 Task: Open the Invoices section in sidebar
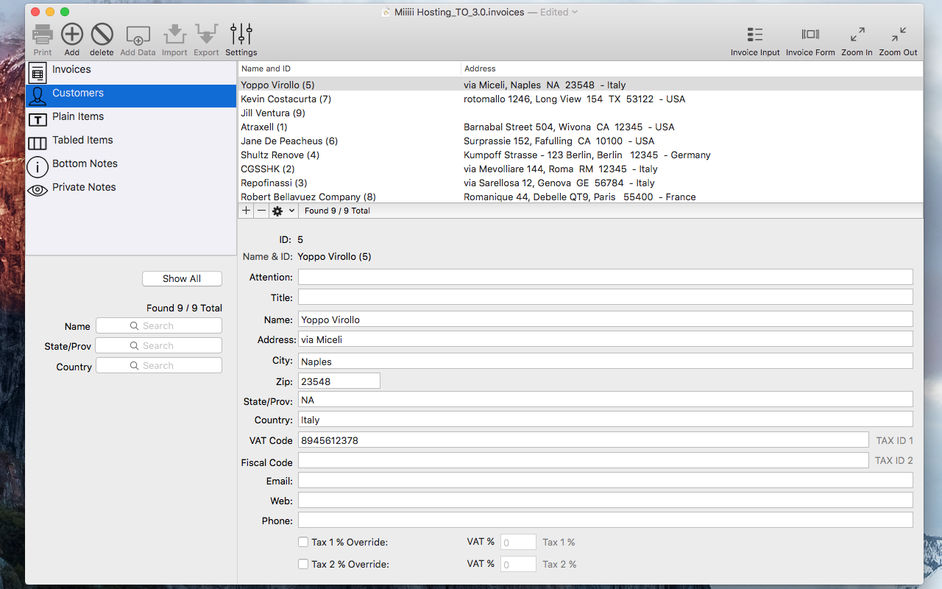coord(131,72)
